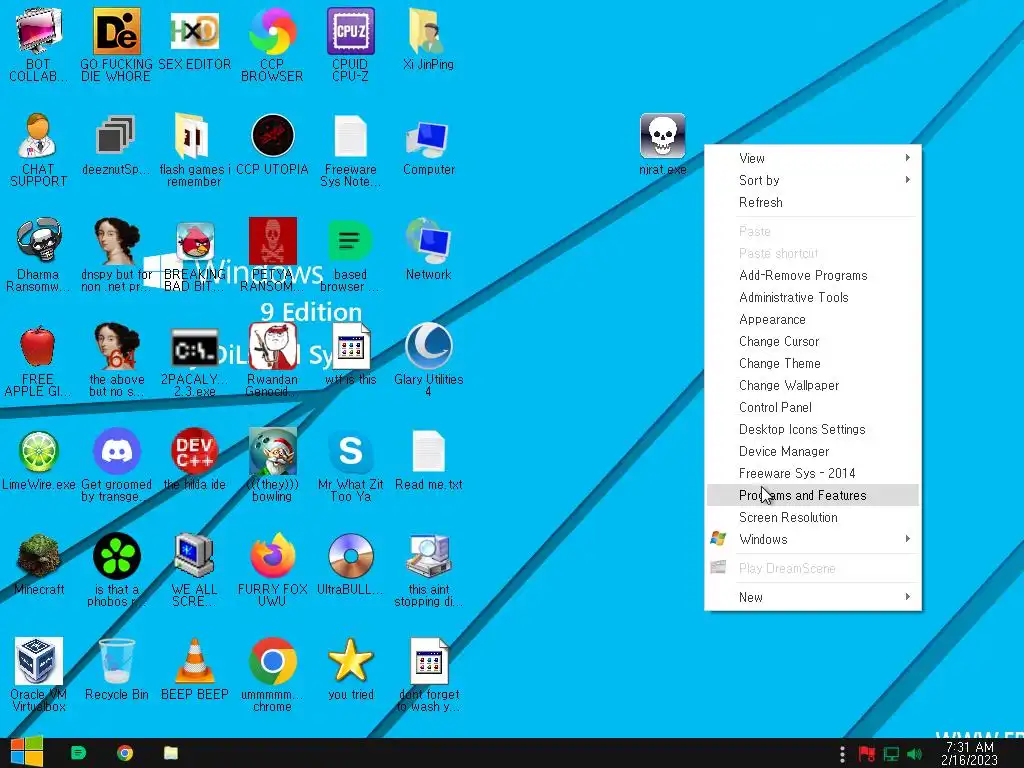Choose Change Cursor

[812, 342]
